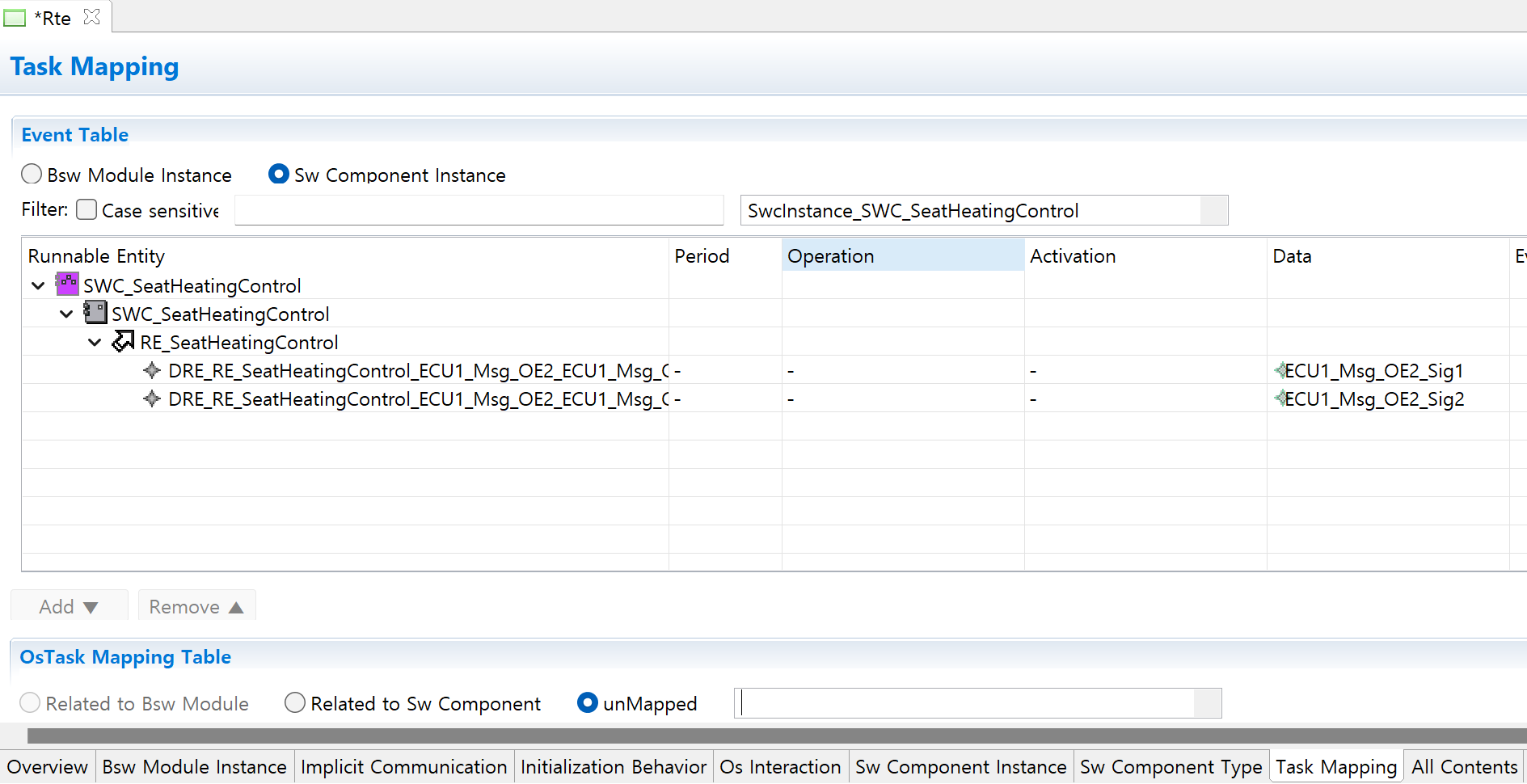Collapse the RE_SeatHeatingControl node
Screen dimensions: 1527x784
pyautogui.click(x=95, y=342)
